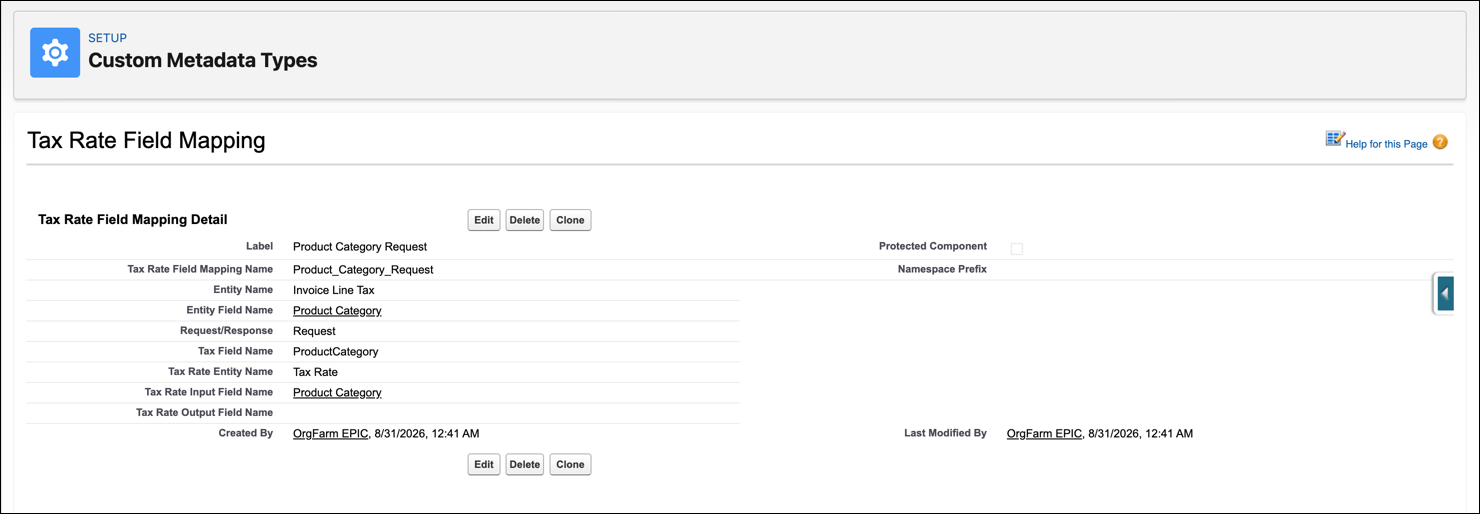This screenshot has height=514, width=1480.
Task: Open OrgFarm EPIC link under Last Modified By
Action: point(1045,434)
